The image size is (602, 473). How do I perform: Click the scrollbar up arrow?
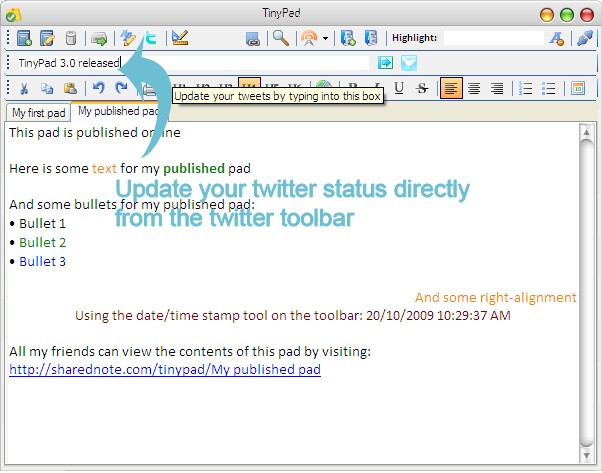tap(586, 132)
